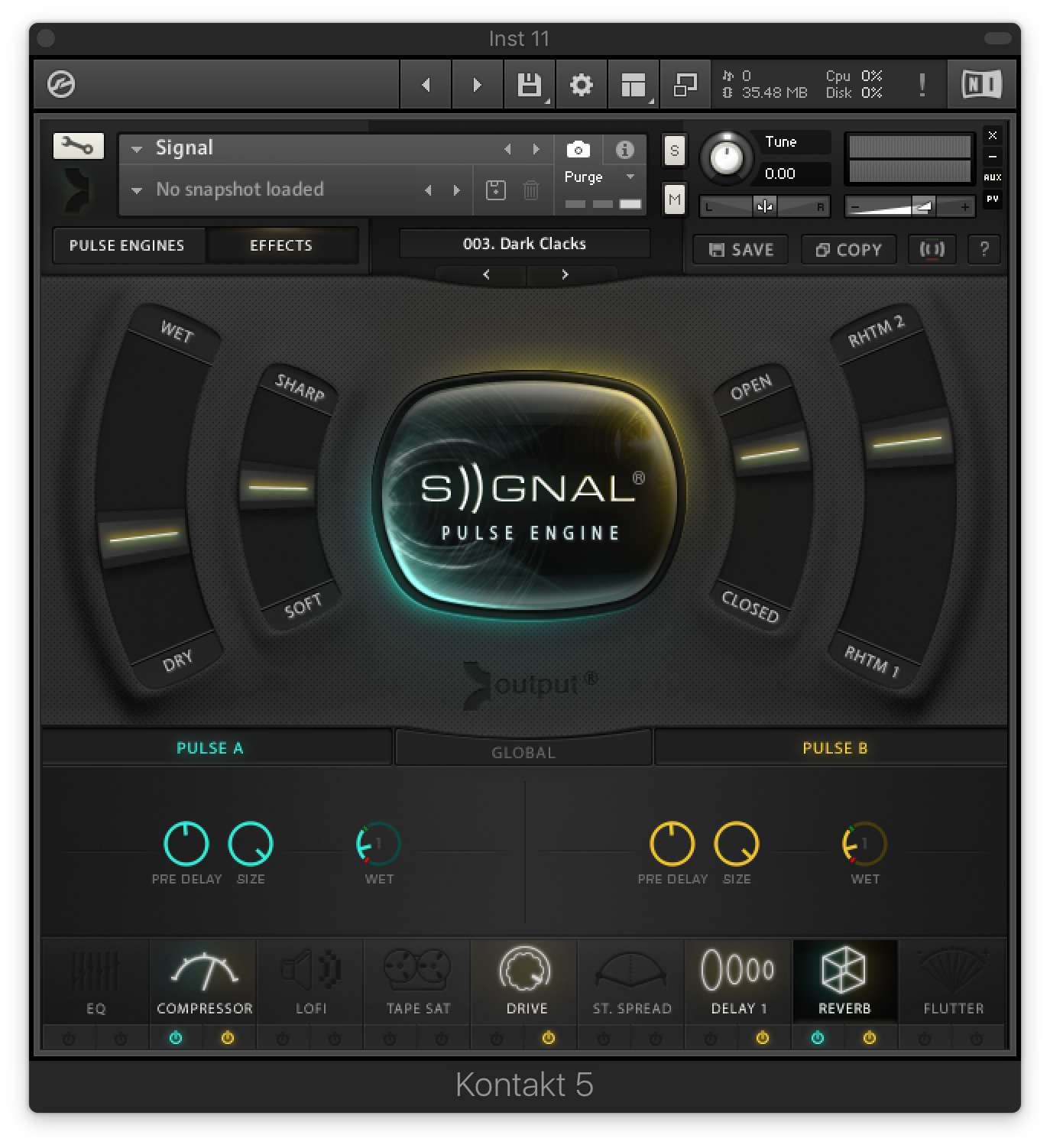Screen dimensions: 1050x1148
Task: Select the Drive effect
Action: tap(525, 981)
